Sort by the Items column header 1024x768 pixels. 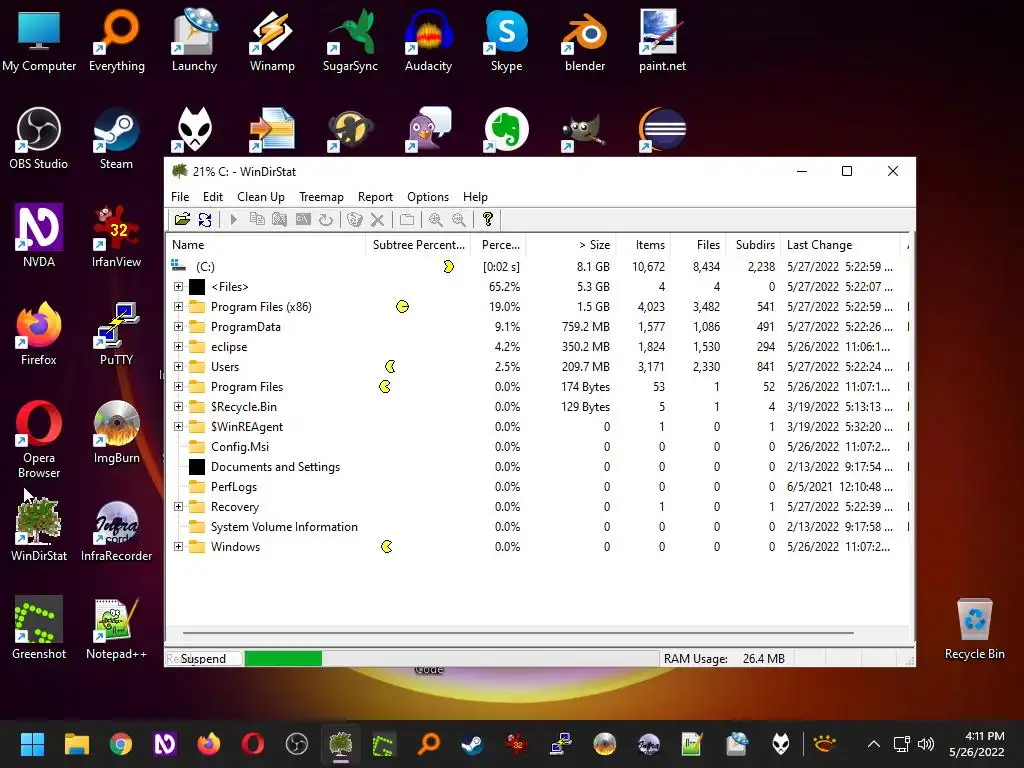pos(643,245)
